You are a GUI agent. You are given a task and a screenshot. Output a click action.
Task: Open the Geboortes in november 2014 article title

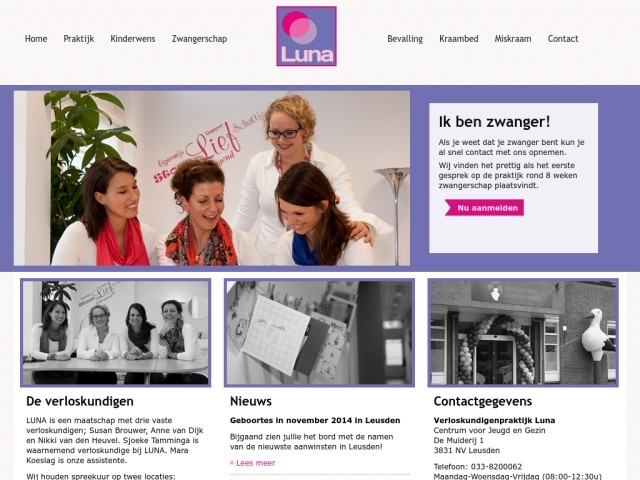[315, 420]
